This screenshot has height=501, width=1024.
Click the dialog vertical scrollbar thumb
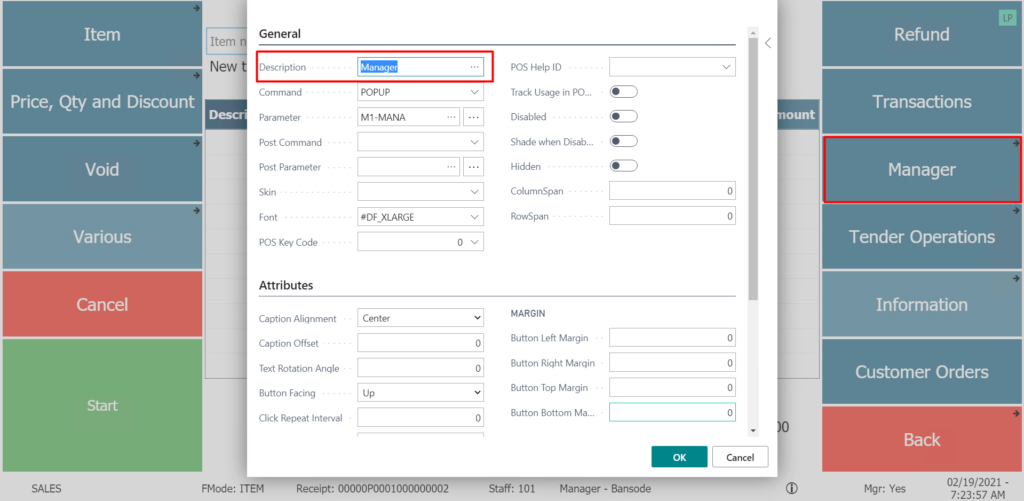753,170
